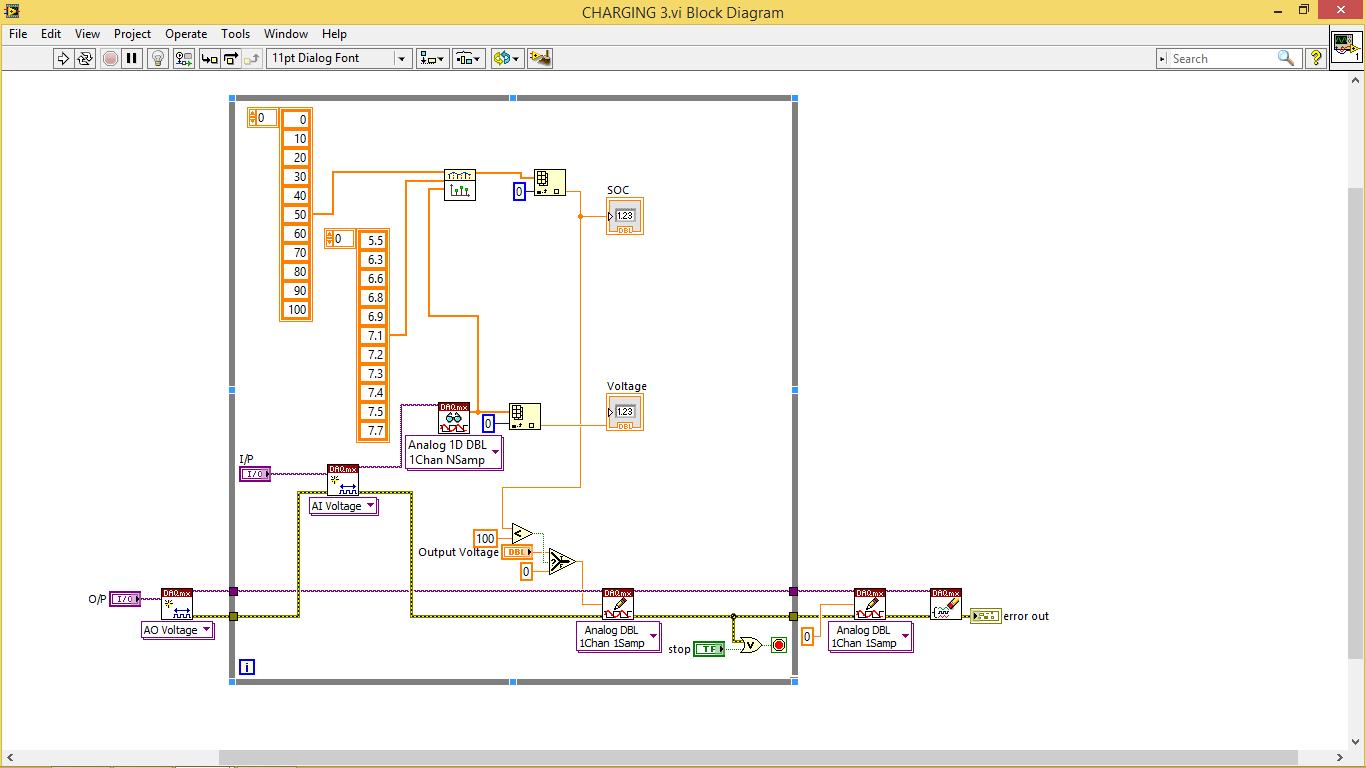1366x768 pixels.
Task: Open Reorder dropdown in toolbar
Action: tap(507, 58)
